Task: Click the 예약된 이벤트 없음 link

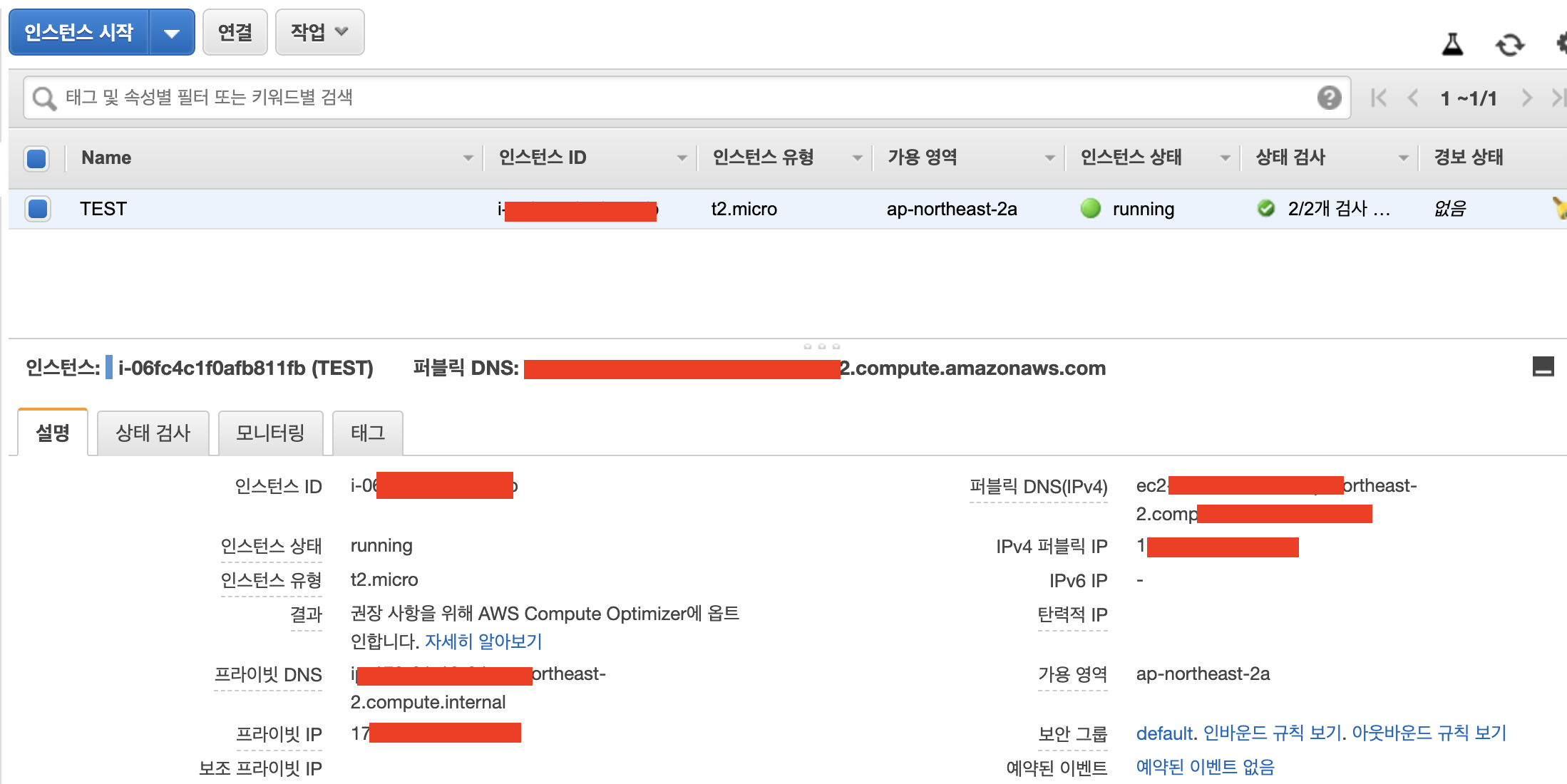Action: (1205, 767)
